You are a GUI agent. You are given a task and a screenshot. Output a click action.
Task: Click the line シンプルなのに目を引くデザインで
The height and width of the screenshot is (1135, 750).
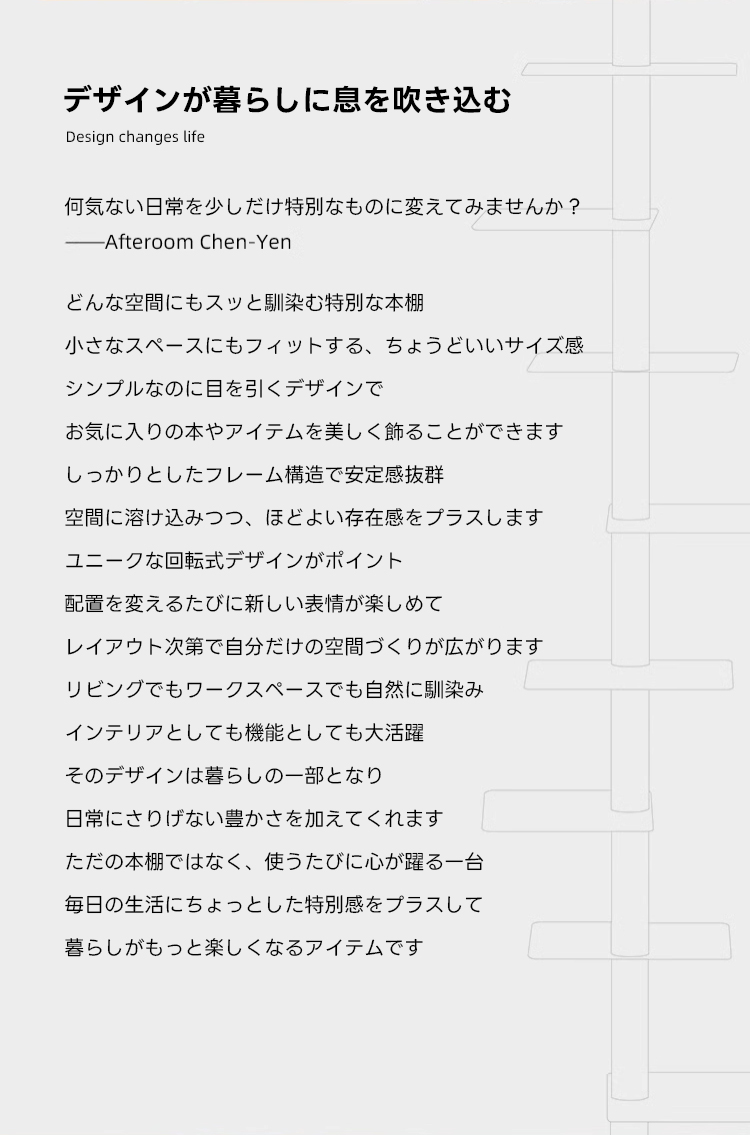(224, 389)
